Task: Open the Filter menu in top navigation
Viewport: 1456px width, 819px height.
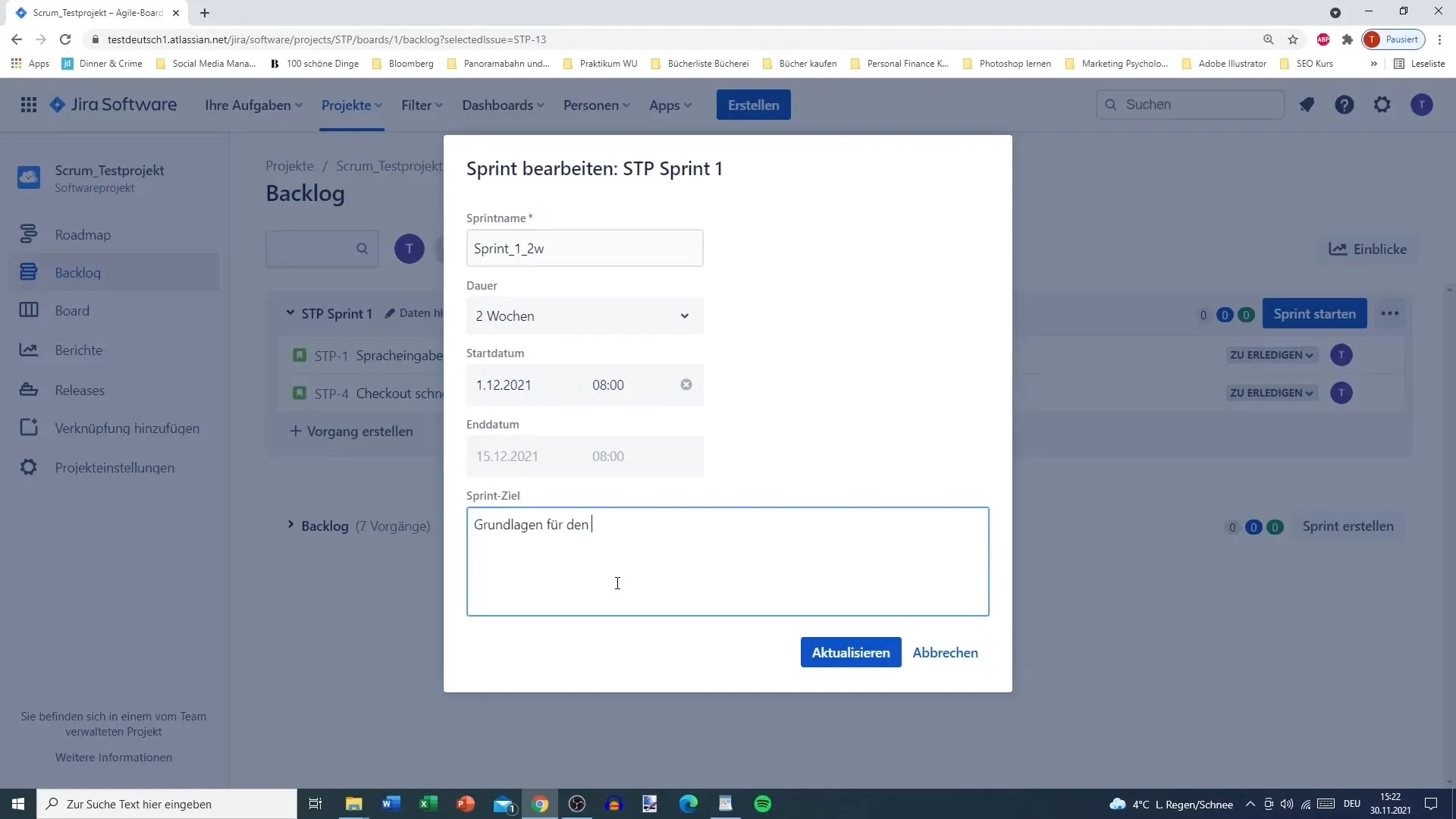Action: pos(418,105)
